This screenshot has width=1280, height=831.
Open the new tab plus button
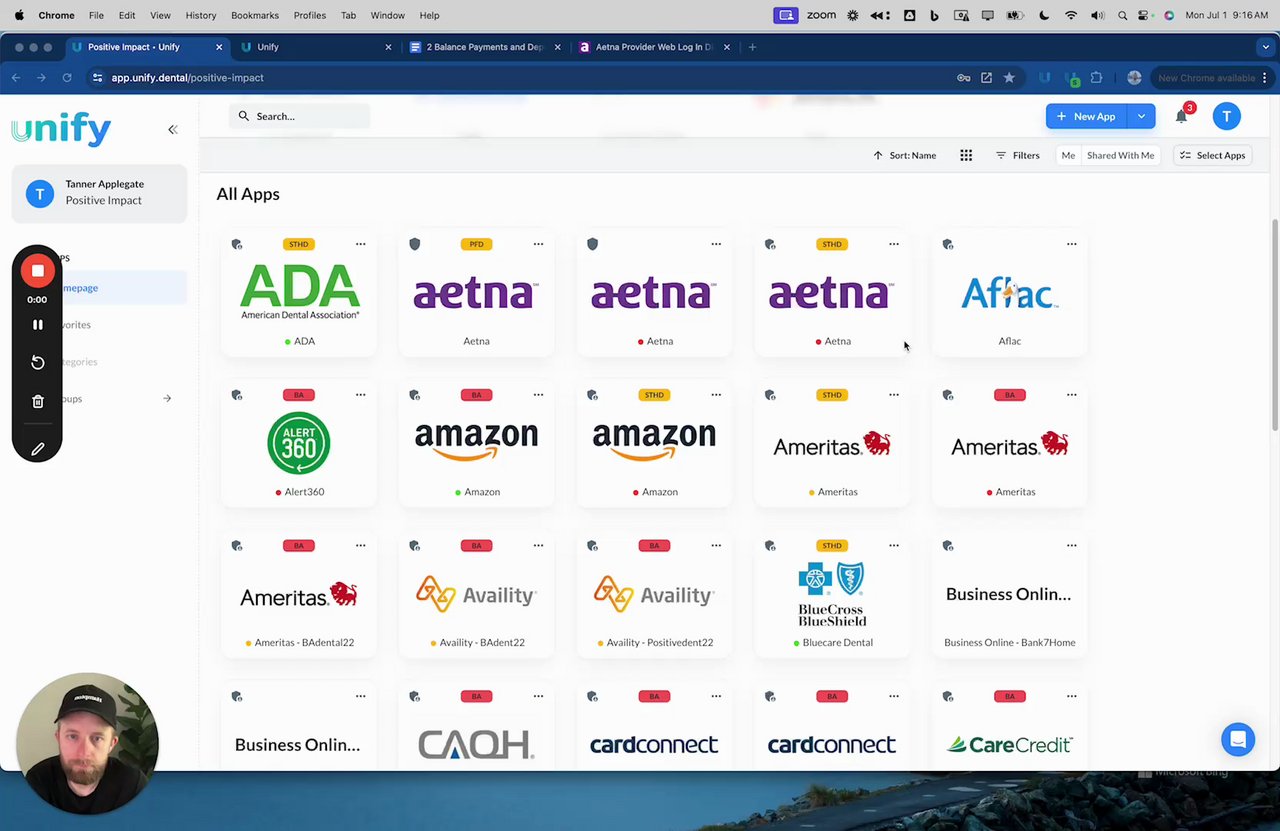pos(752,47)
